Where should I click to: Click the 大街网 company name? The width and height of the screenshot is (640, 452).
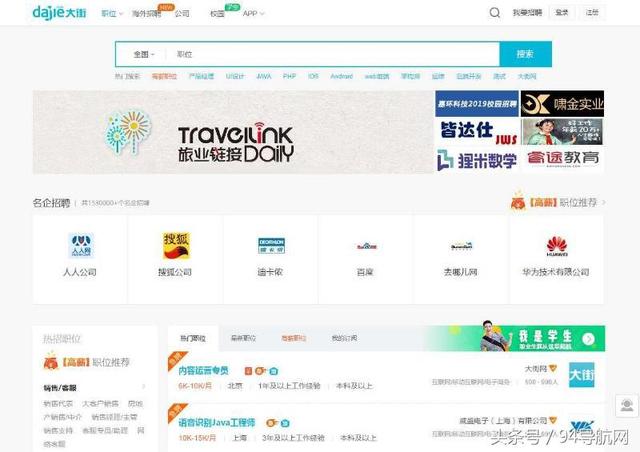[x=536, y=369]
